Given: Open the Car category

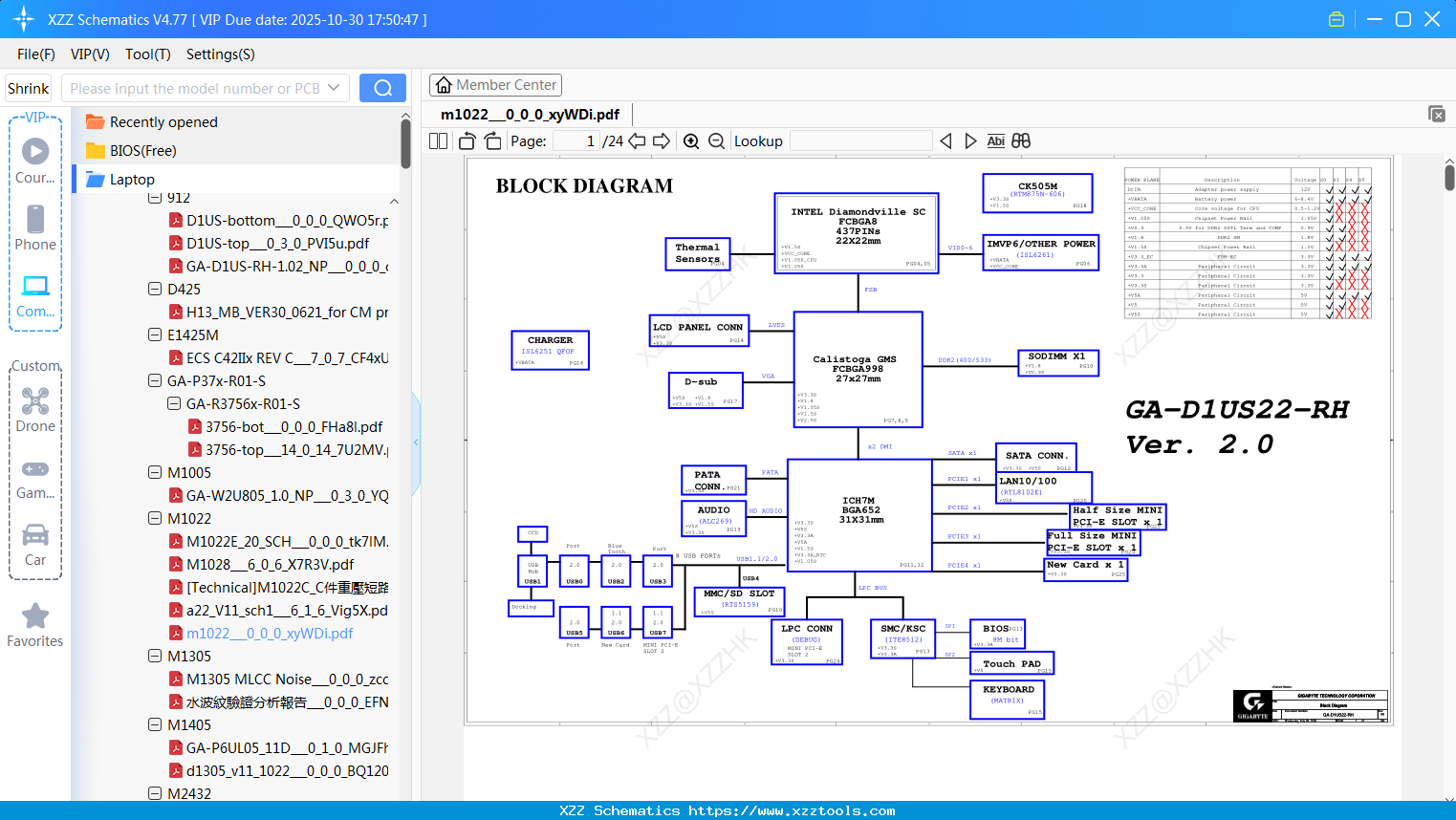Looking at the screenshot, I should (x=35, y=545).
